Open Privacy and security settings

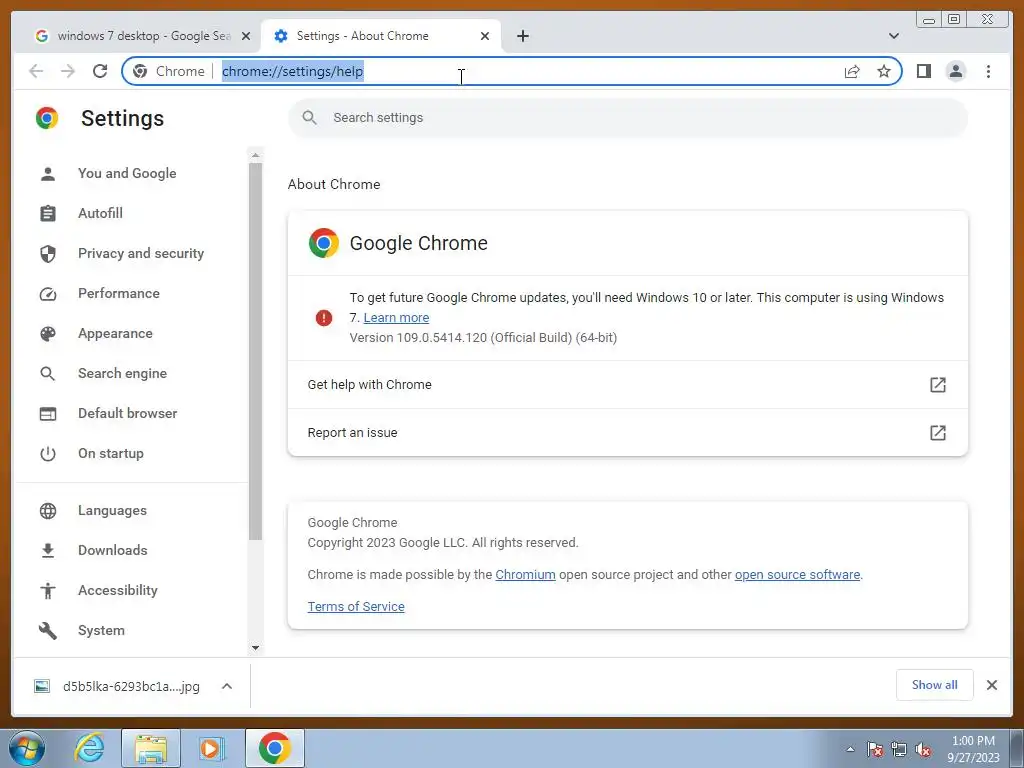[140, 253]
